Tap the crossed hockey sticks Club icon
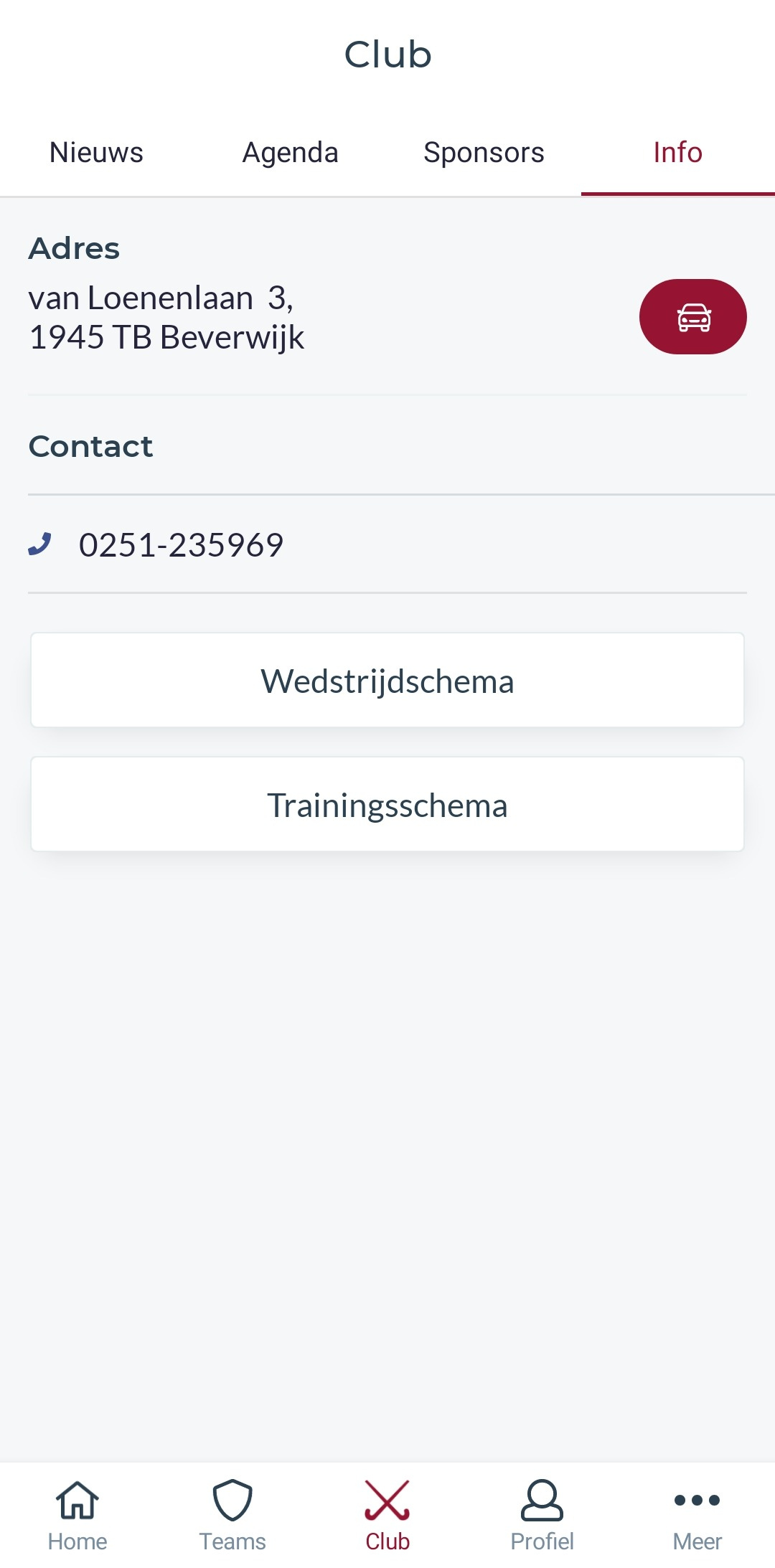The width and height of the screenshot is (775, 1568). (387, 1499)
